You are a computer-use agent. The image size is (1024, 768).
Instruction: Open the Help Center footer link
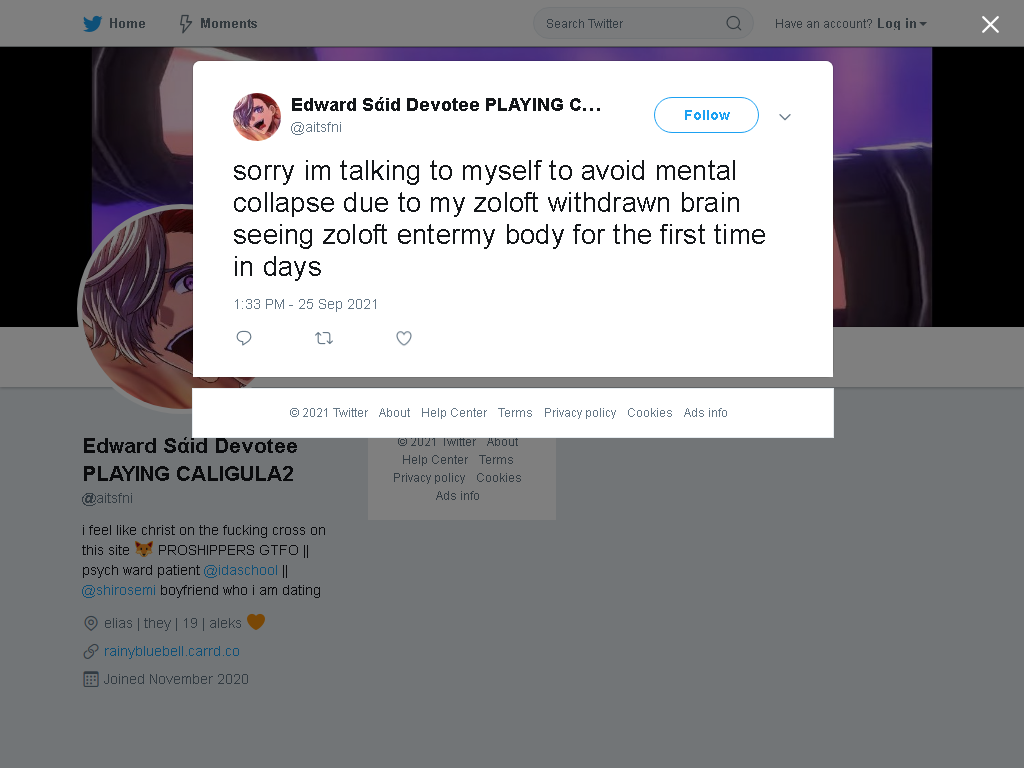454,413
